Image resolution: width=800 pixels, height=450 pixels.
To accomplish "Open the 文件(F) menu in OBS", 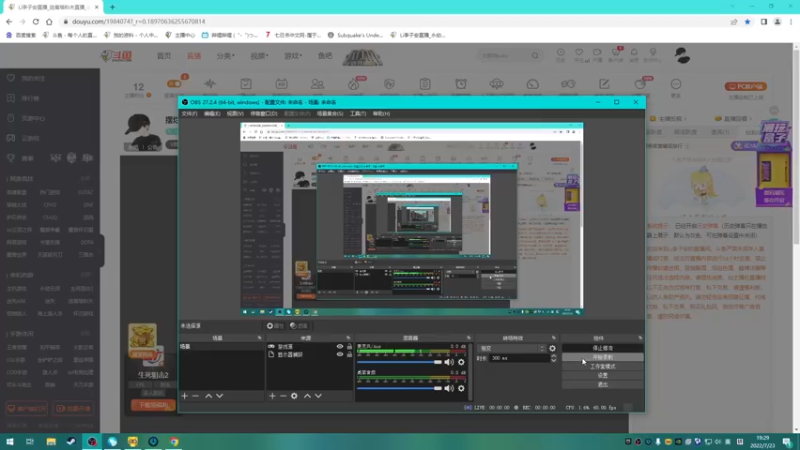I will pyautogui.click(x=189, y=114).
